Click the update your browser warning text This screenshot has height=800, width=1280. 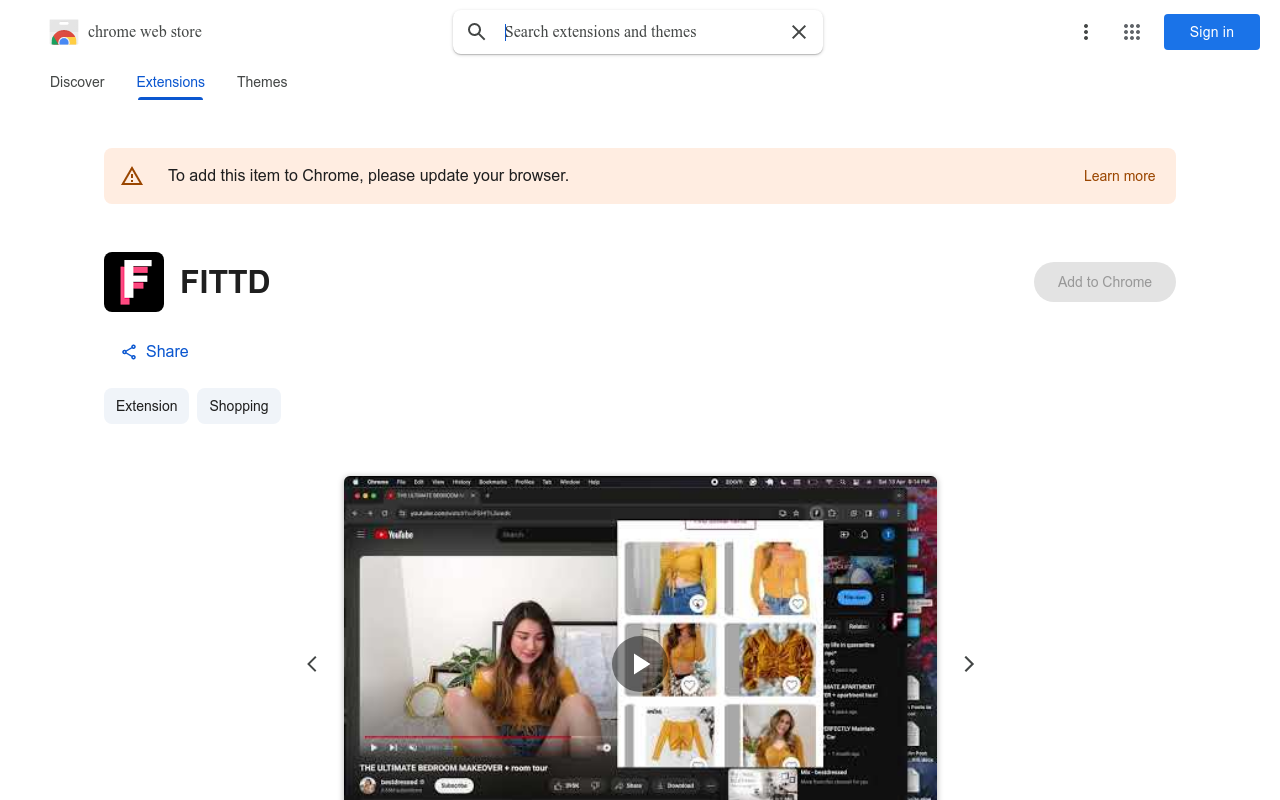[x=368, y=176]
